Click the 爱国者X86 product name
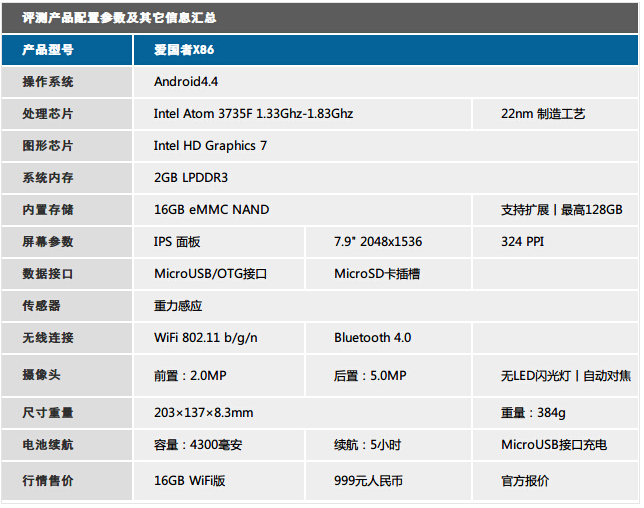Viewport: 644px width, 508px height. [184, 50]
